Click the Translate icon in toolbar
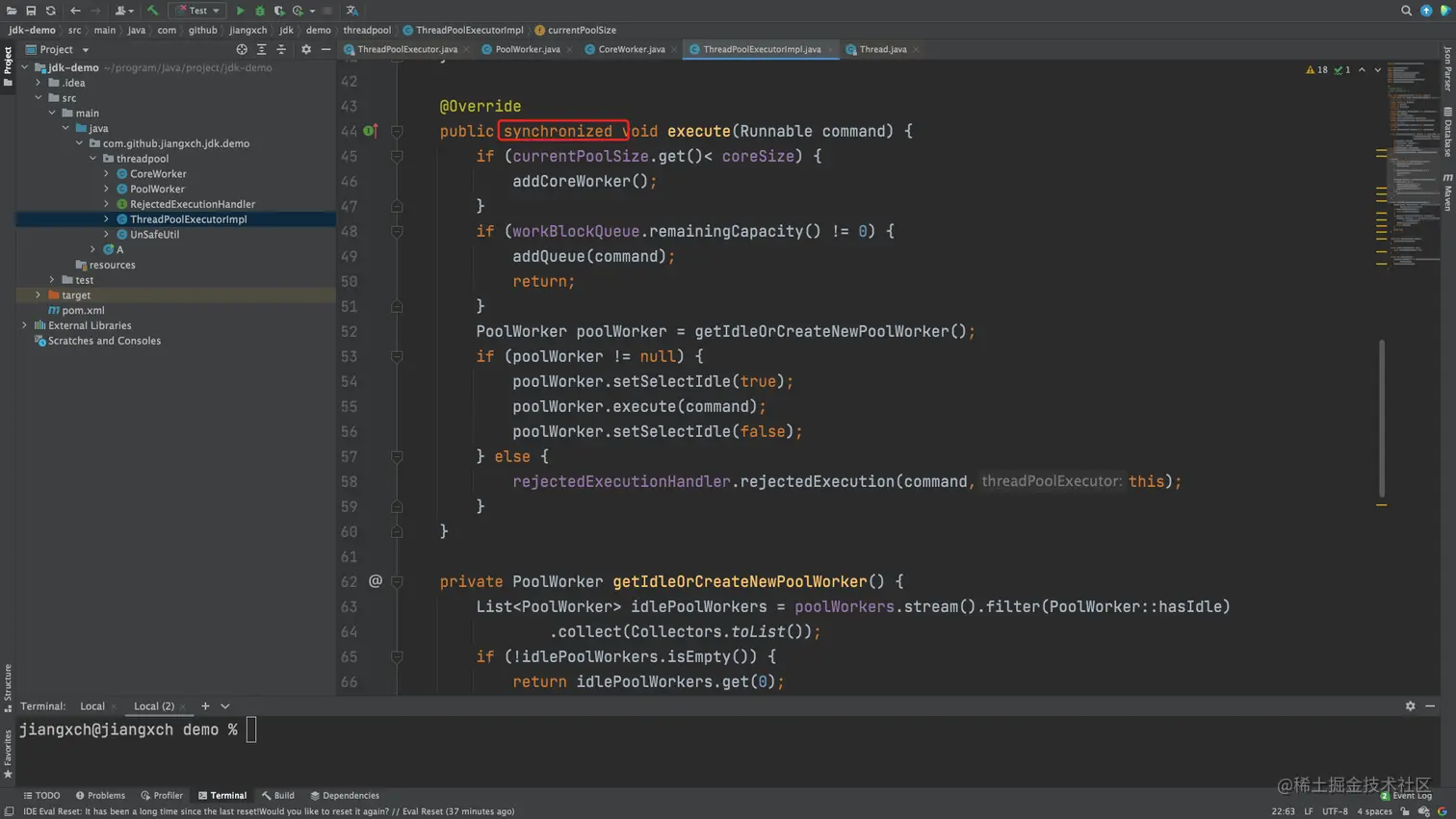 (352, 11)
